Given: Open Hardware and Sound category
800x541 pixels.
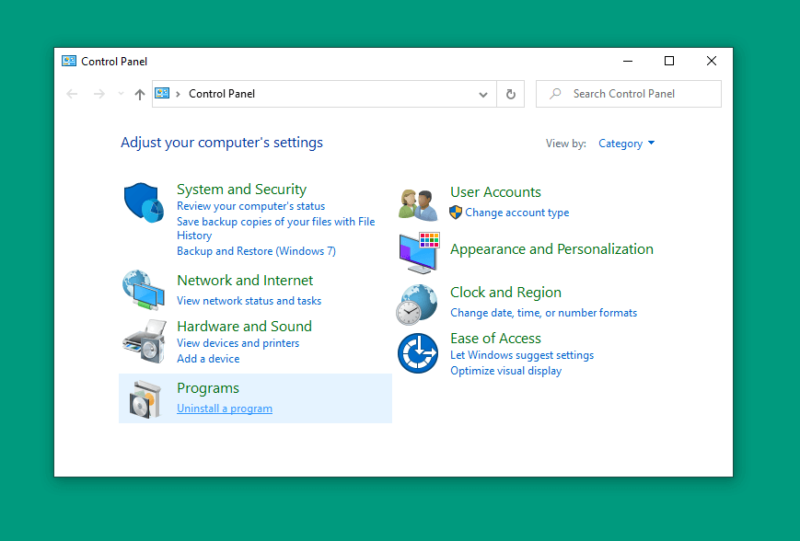Looking at the screenshot, I should (244, 326).
